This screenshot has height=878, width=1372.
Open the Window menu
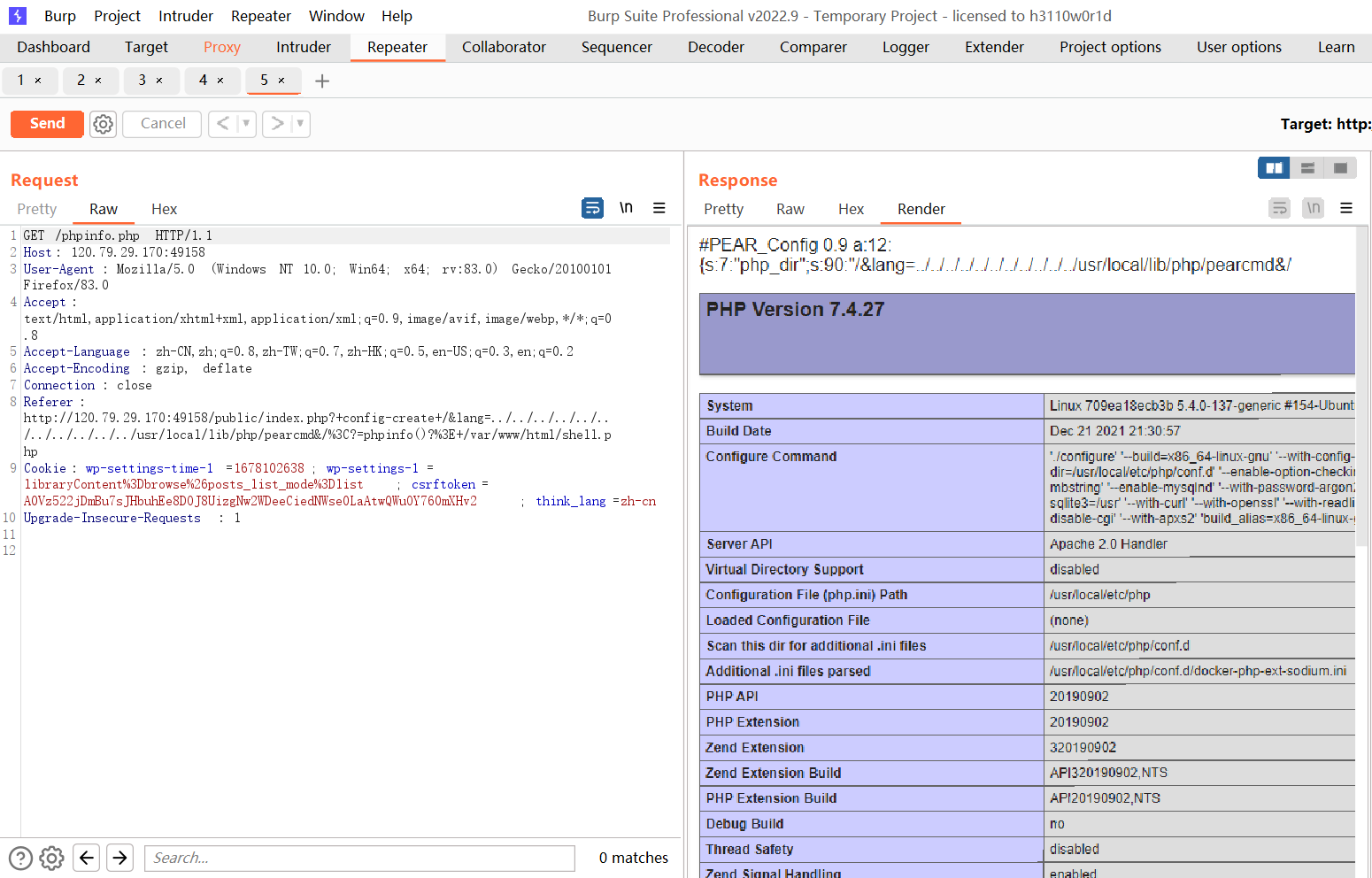point(336,16)
